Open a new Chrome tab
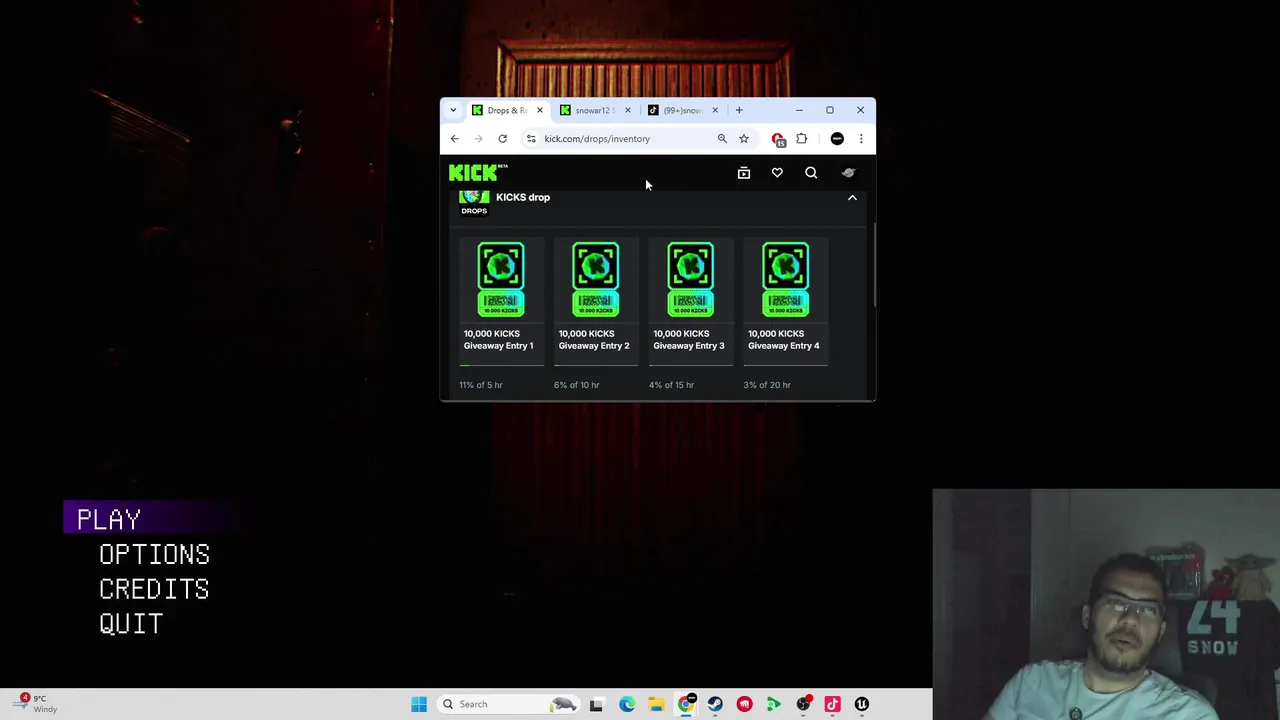 click(739, 110)
